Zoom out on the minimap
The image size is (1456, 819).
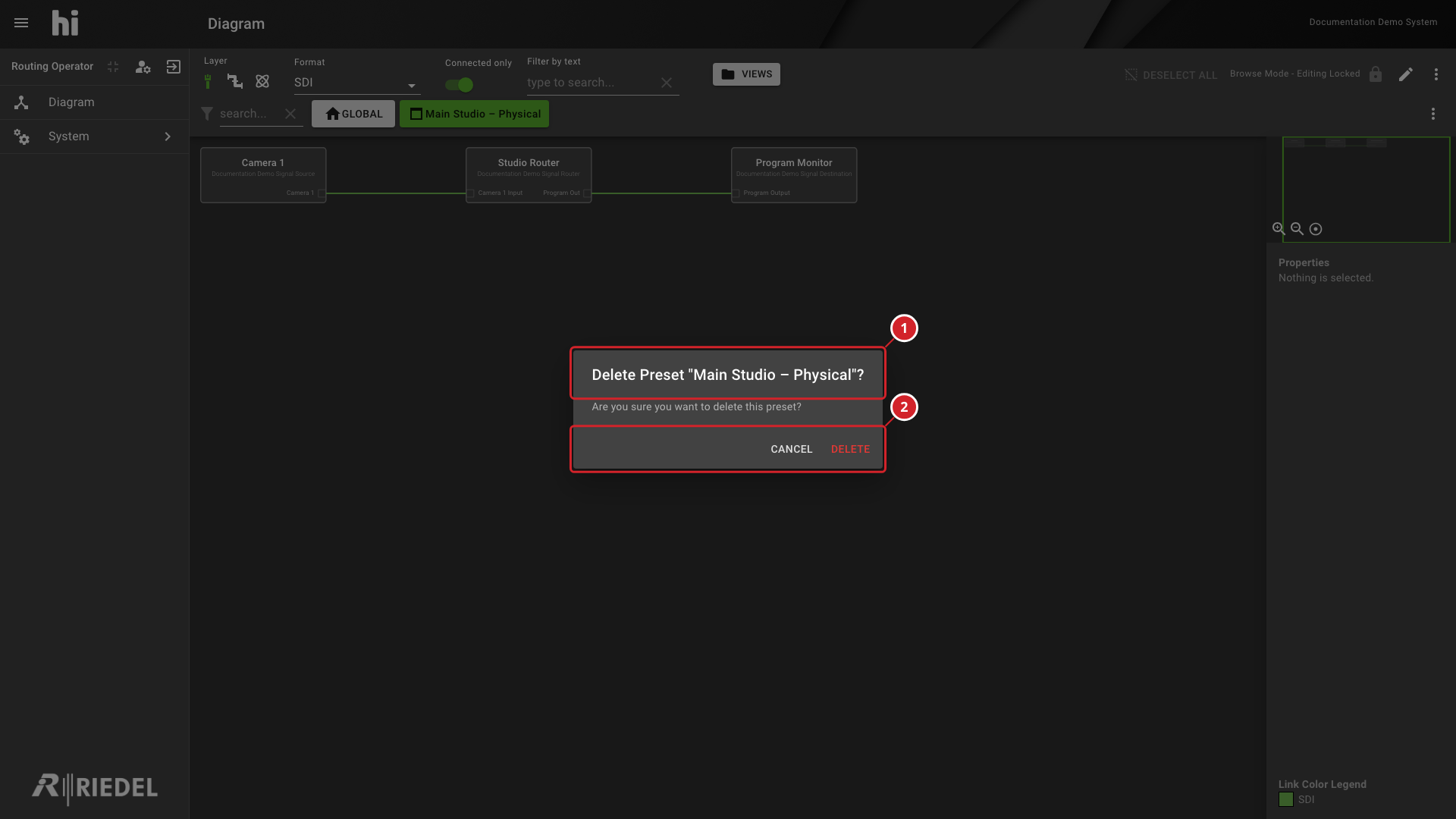pyautogui.click(x=1297, y=228)
